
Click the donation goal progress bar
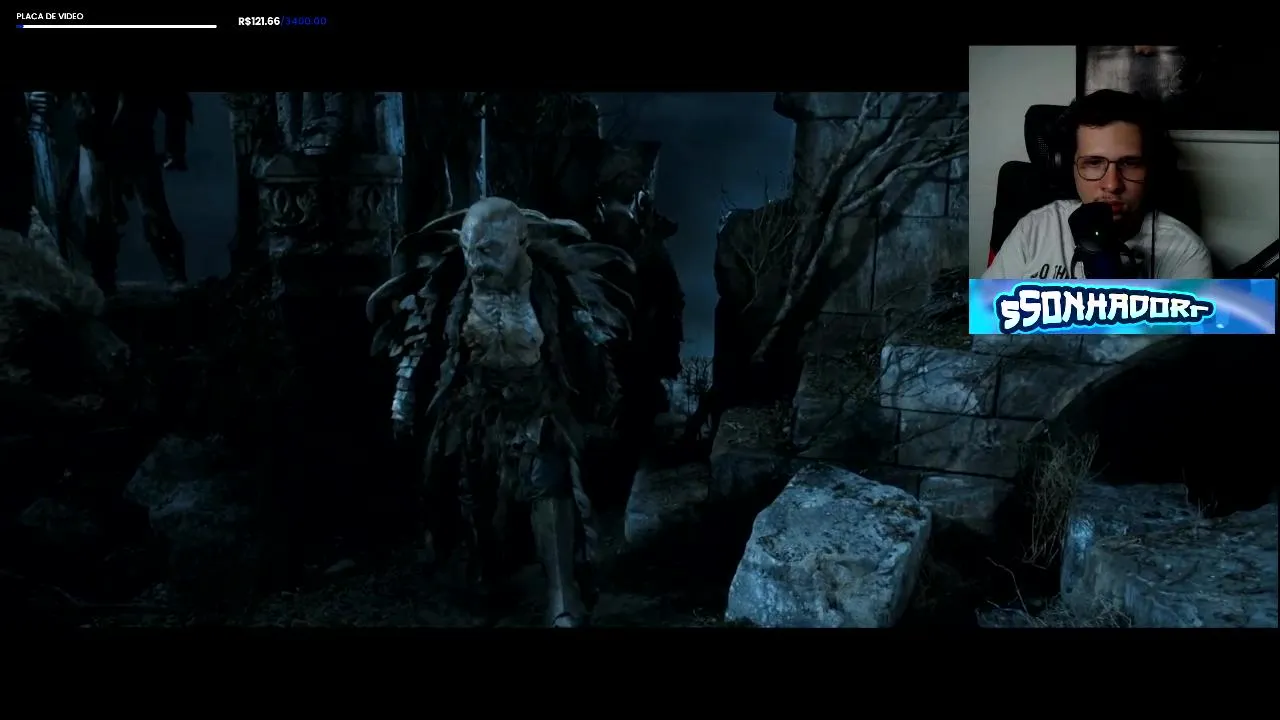point(117,26)
